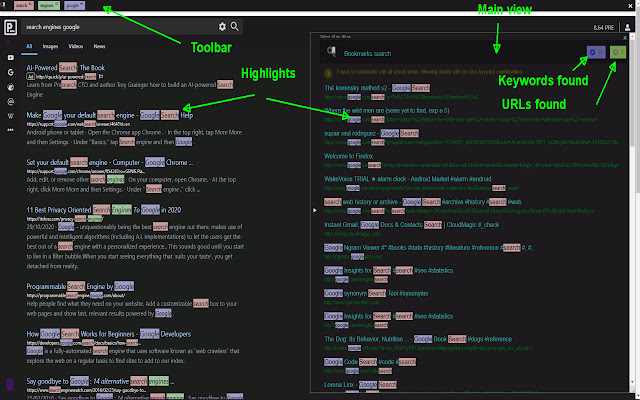
Task: Open 'Programmable Search Engine by Google' result
Action: pyautogui.click(x=80, y=287)
